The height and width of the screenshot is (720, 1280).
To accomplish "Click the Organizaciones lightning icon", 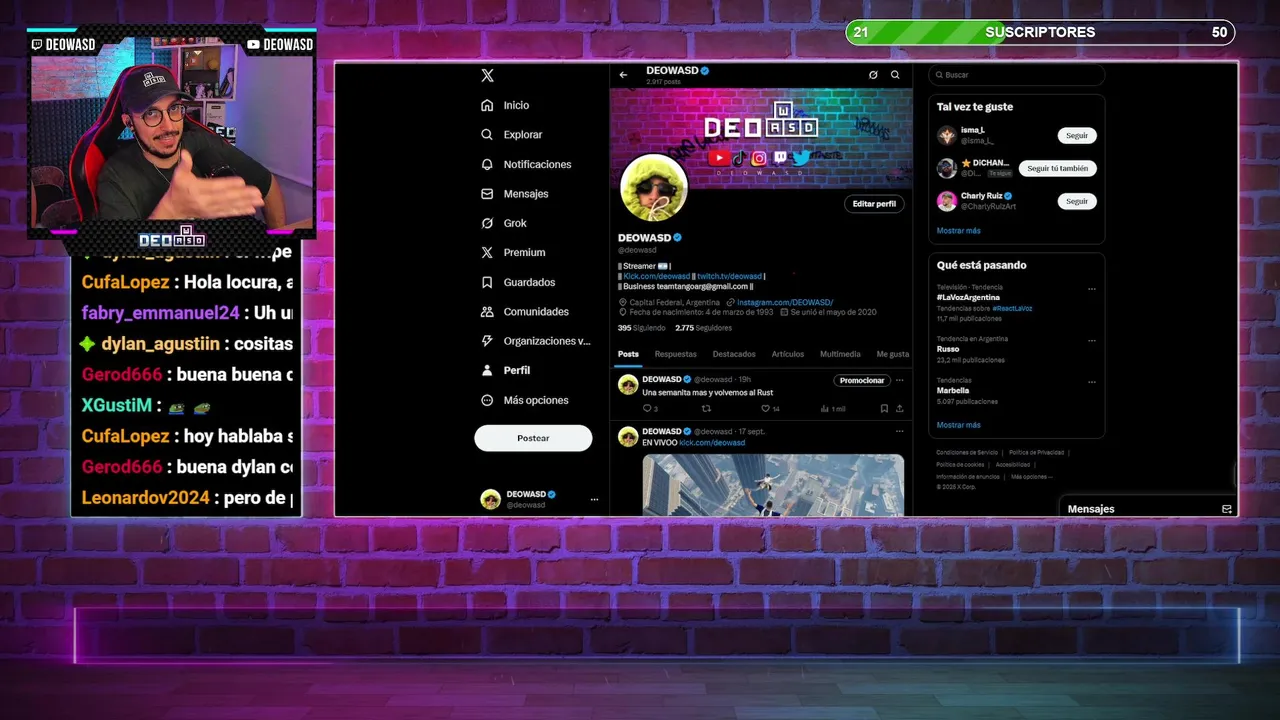I will 487,341.
